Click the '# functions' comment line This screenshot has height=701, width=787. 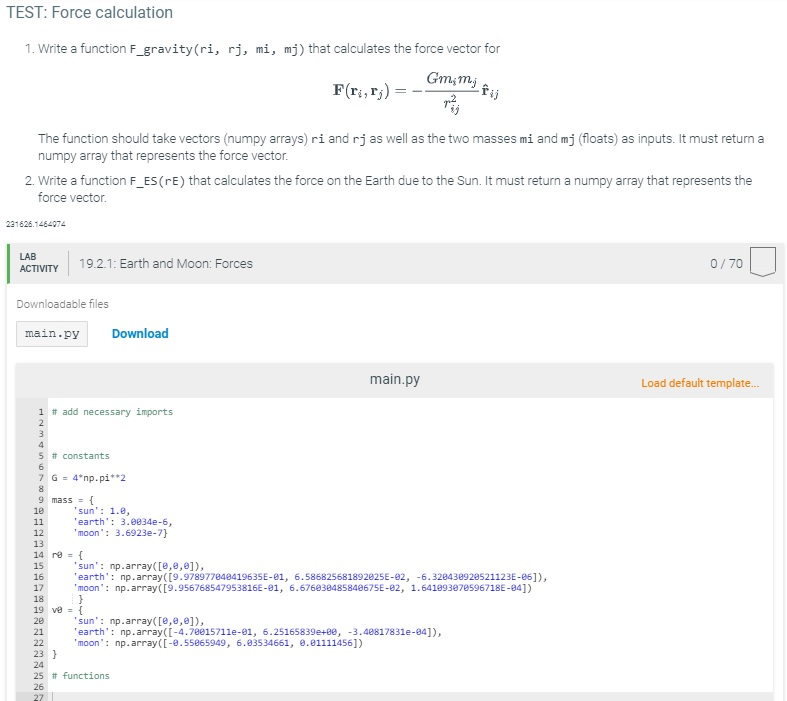(x=80, y=676)
